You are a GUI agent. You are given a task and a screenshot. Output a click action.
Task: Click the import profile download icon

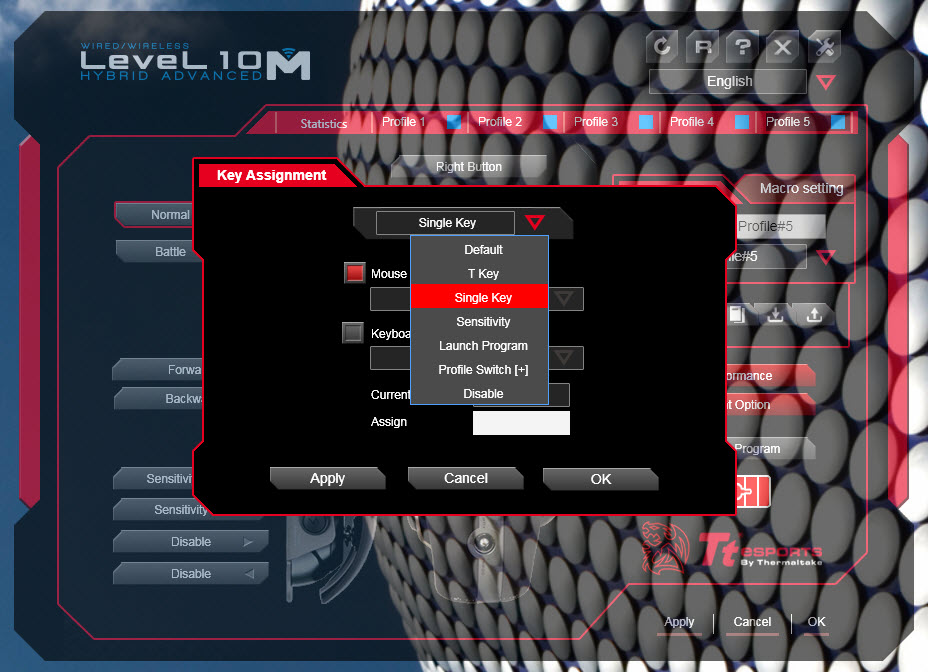click(x=775, y=314)
